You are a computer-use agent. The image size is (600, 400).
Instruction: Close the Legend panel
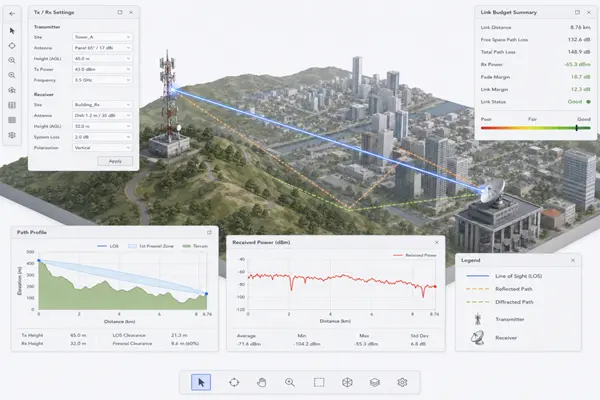point(573,260)
